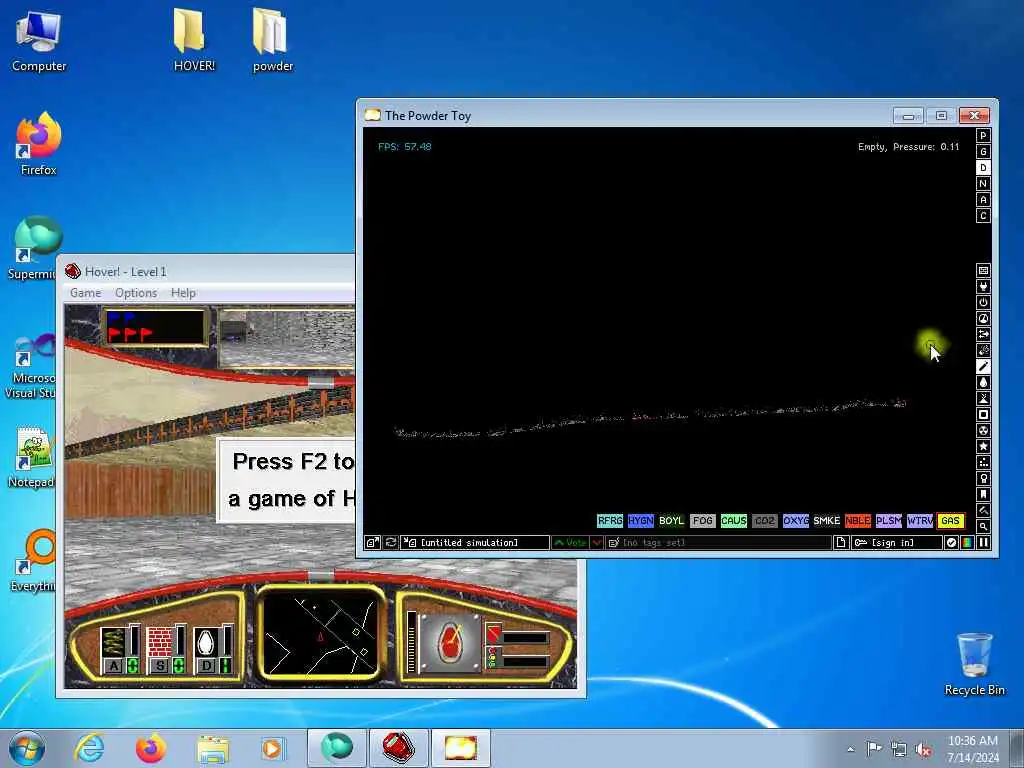
Task: Create a new blank simulation with page icon
Action: click(841, 543)
